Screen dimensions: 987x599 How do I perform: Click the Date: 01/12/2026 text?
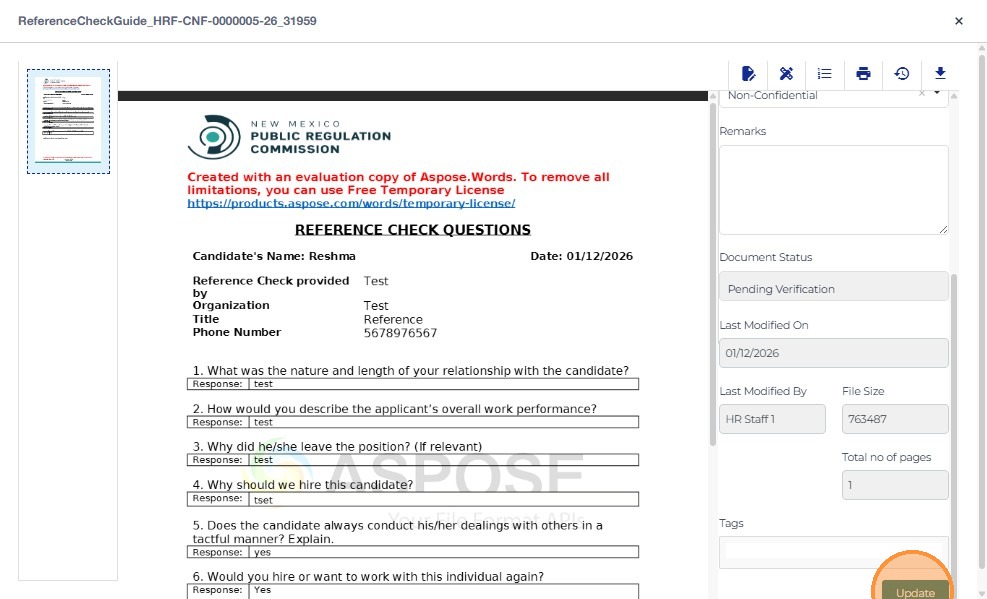click(x=582, y=256)
